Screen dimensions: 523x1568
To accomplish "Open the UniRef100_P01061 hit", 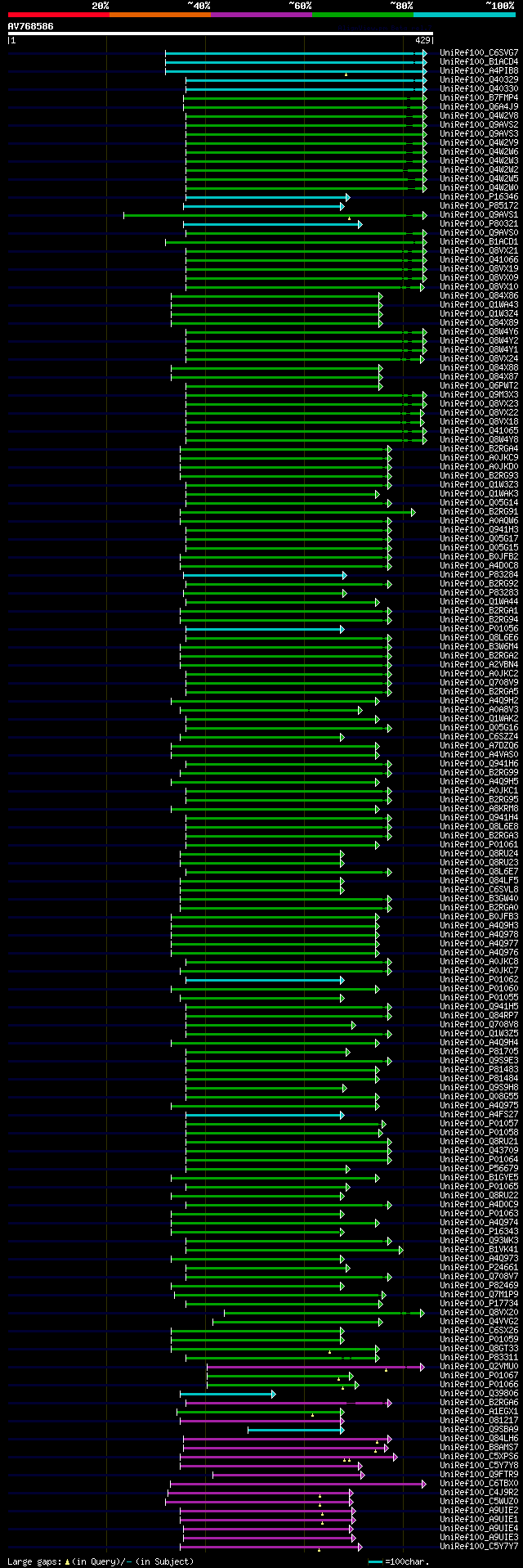I will point(479,844).
